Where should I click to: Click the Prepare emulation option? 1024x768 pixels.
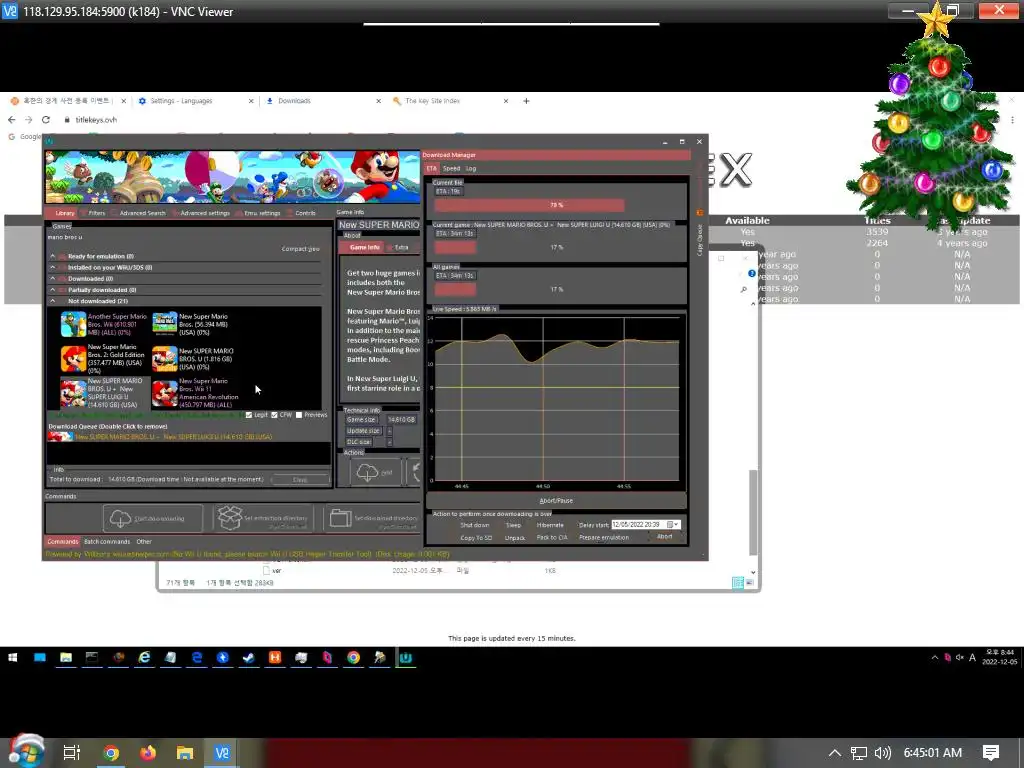point(604,537)
